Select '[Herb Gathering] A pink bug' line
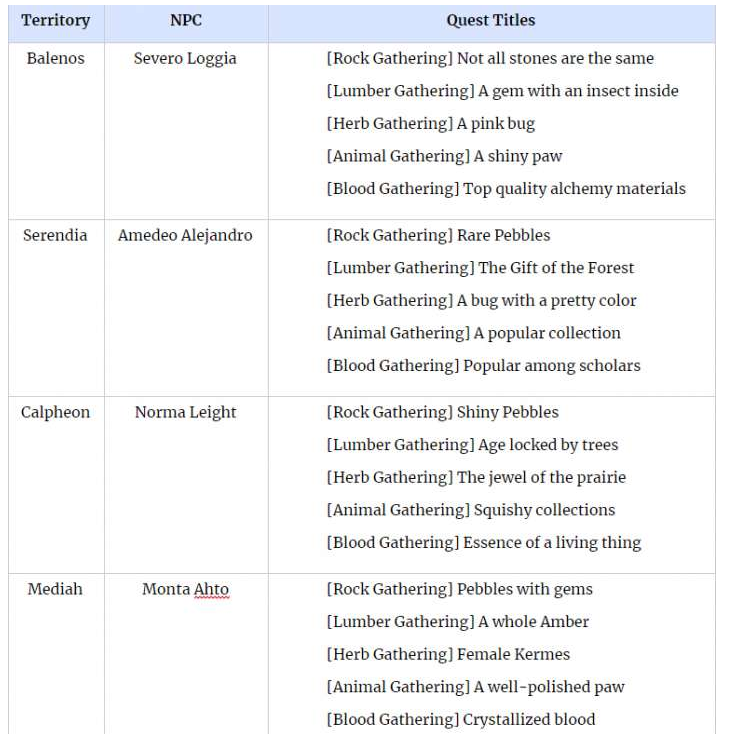The height and width of the screenshot is (734, 731). 431,124
